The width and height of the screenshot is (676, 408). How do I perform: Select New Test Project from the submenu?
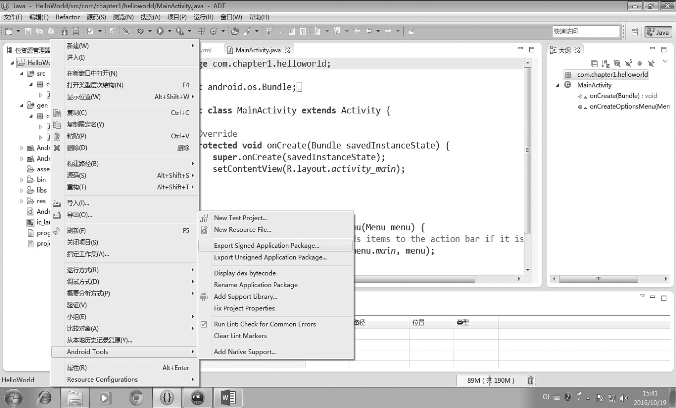click(241, 218)
